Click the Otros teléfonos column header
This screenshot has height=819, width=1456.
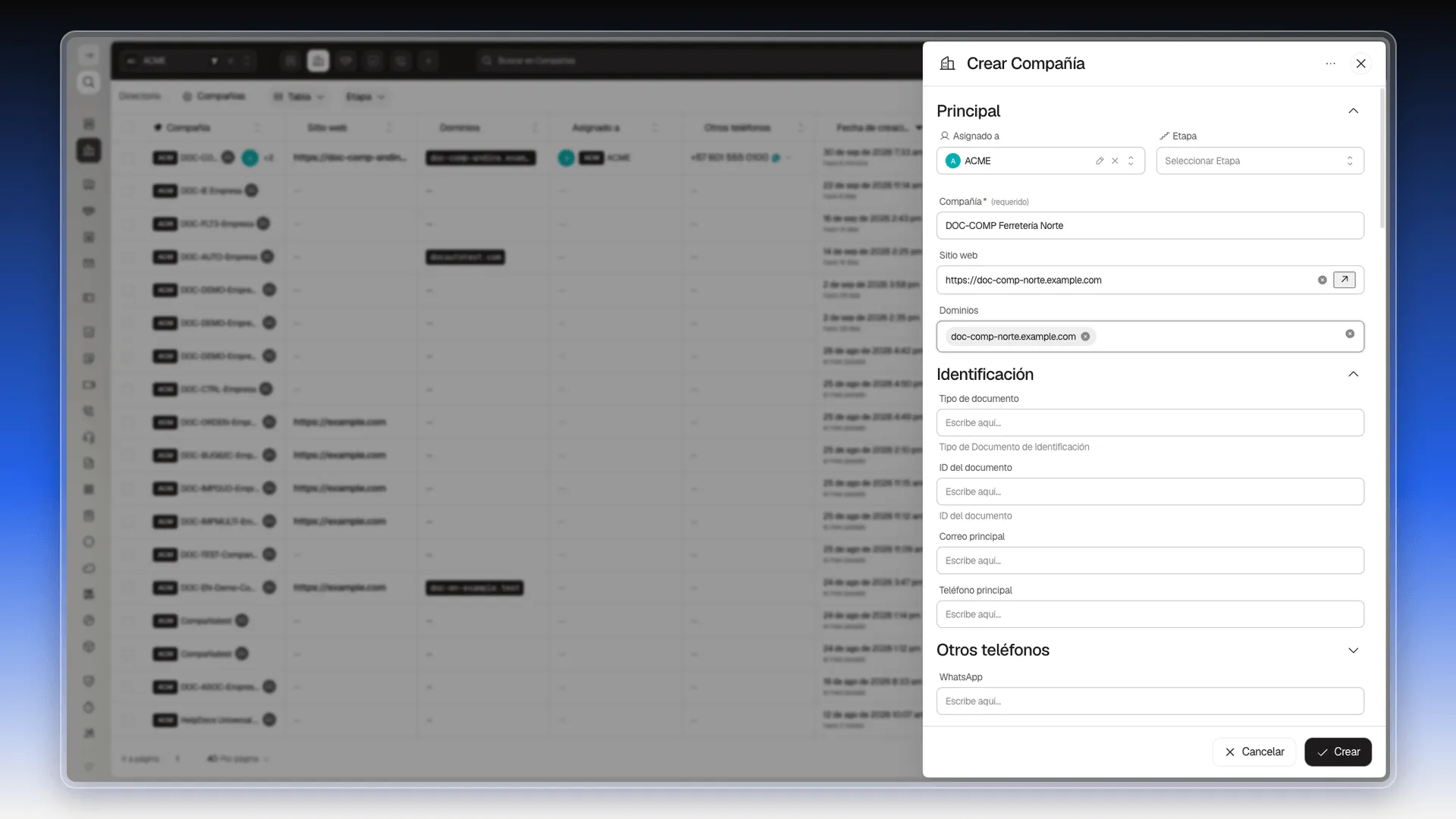click(737, 127)
